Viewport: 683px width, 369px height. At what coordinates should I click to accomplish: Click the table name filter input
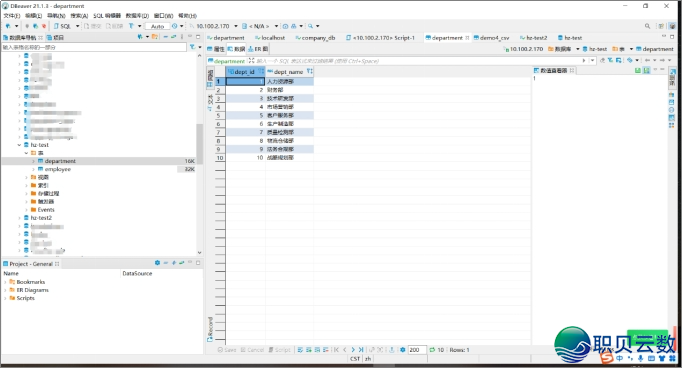(x=94, y=47)
